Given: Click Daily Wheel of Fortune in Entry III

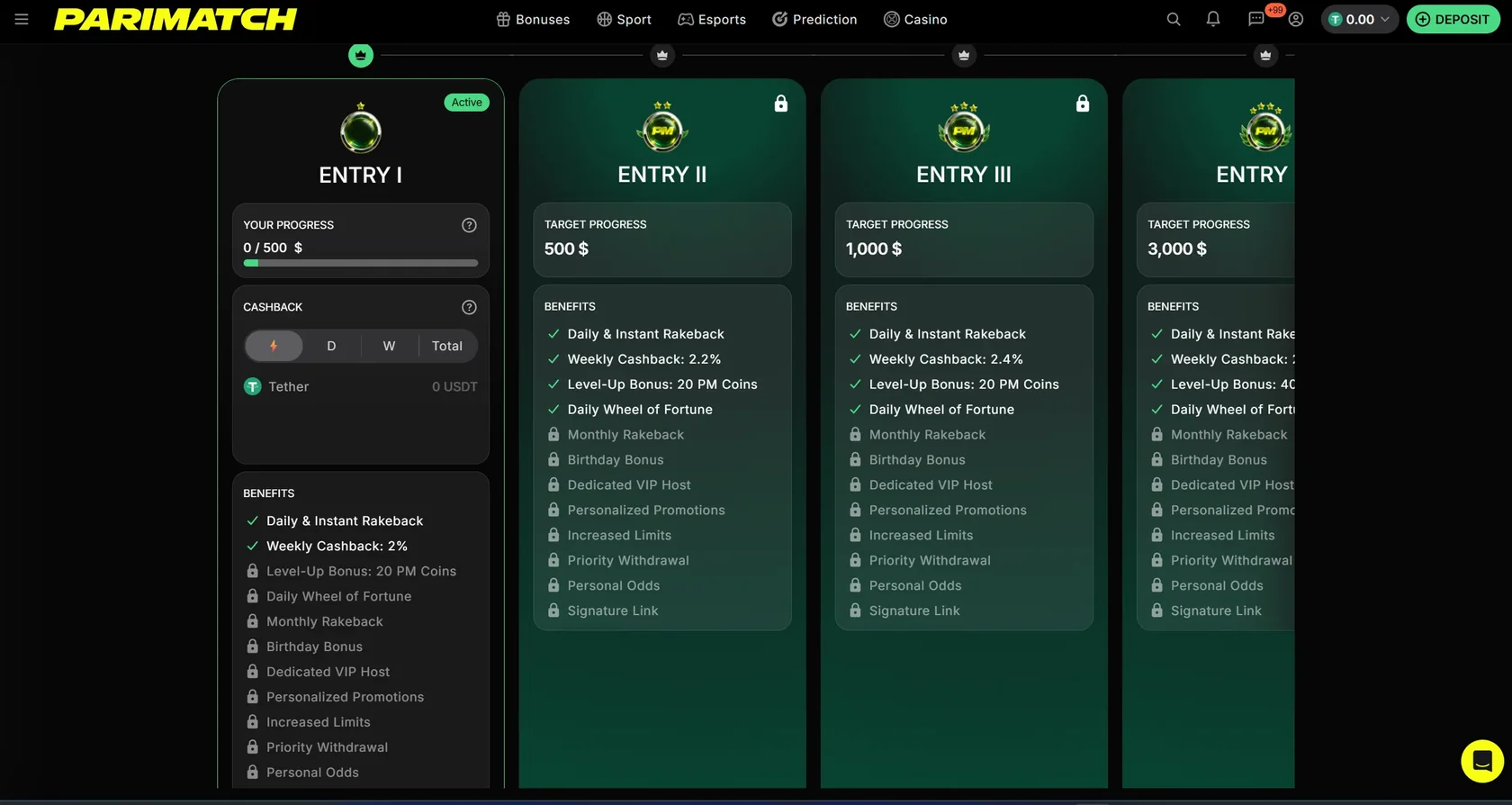Looking at the screenshot, I should (x=941, y=409).
